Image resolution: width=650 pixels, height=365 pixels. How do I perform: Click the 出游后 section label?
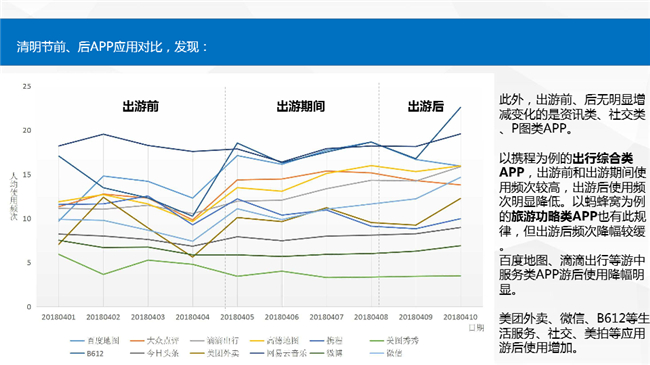pos(426,106)
